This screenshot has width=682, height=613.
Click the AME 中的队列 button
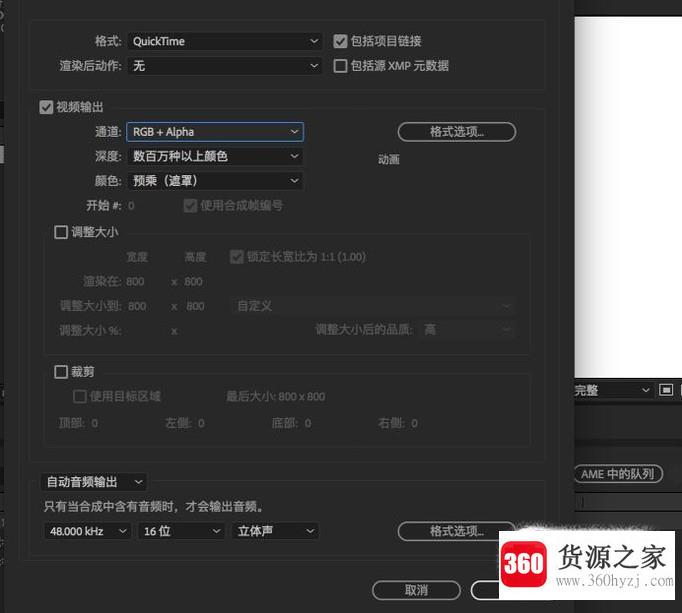point(618,474)
